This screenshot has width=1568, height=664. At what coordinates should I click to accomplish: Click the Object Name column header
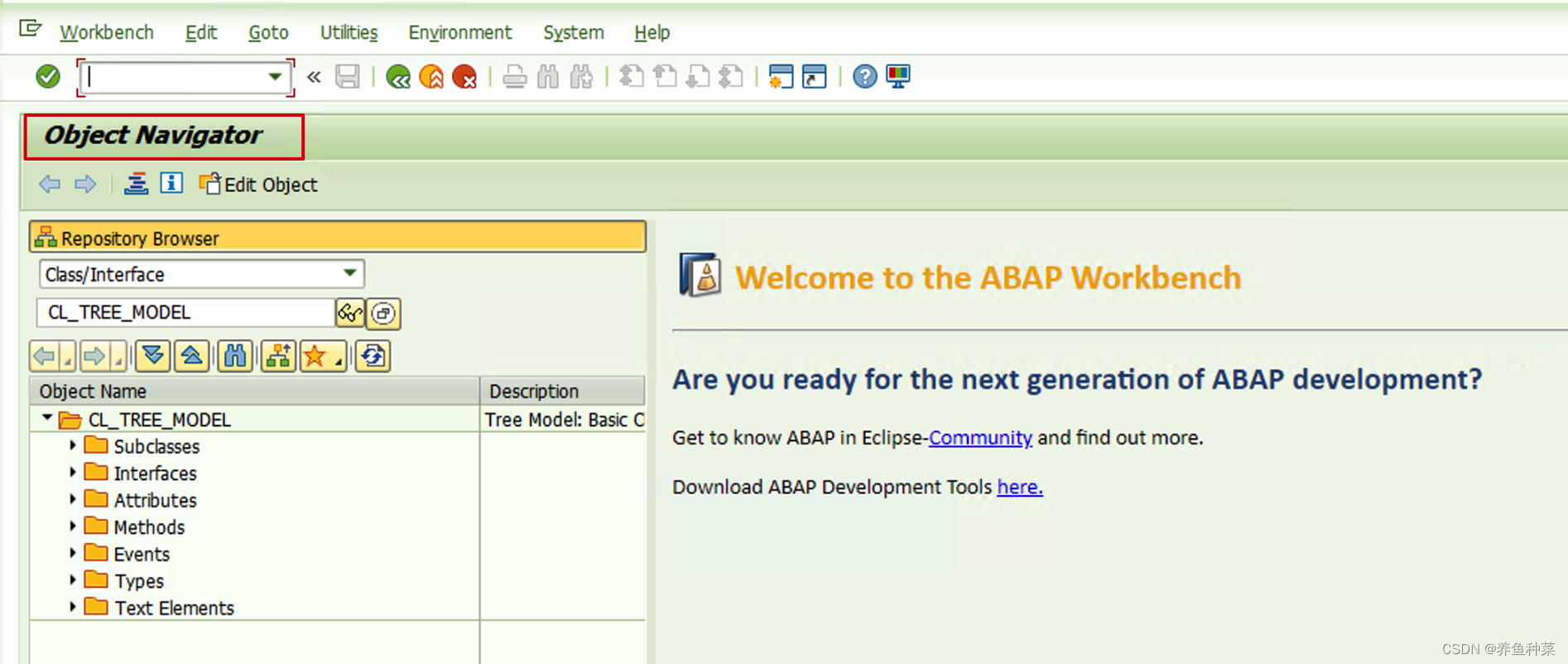255,391
